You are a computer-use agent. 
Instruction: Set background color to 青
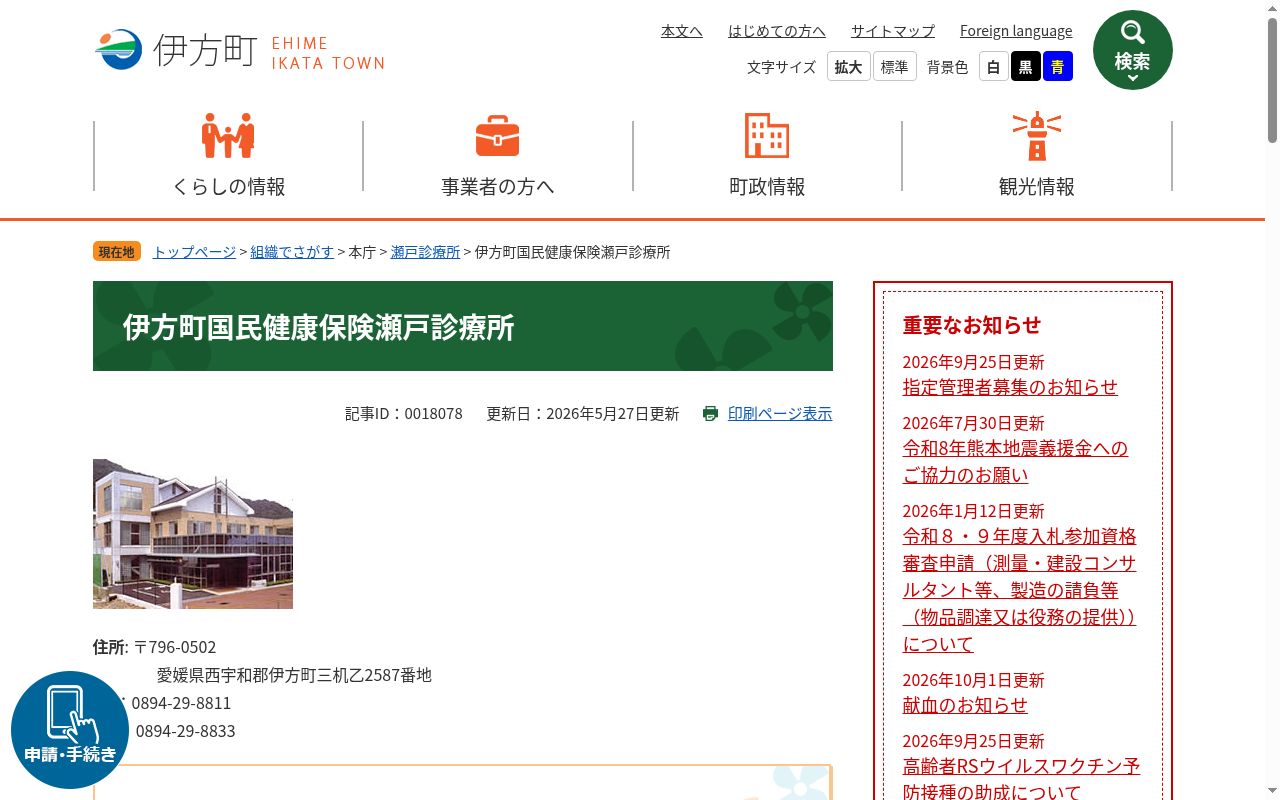1057,66
